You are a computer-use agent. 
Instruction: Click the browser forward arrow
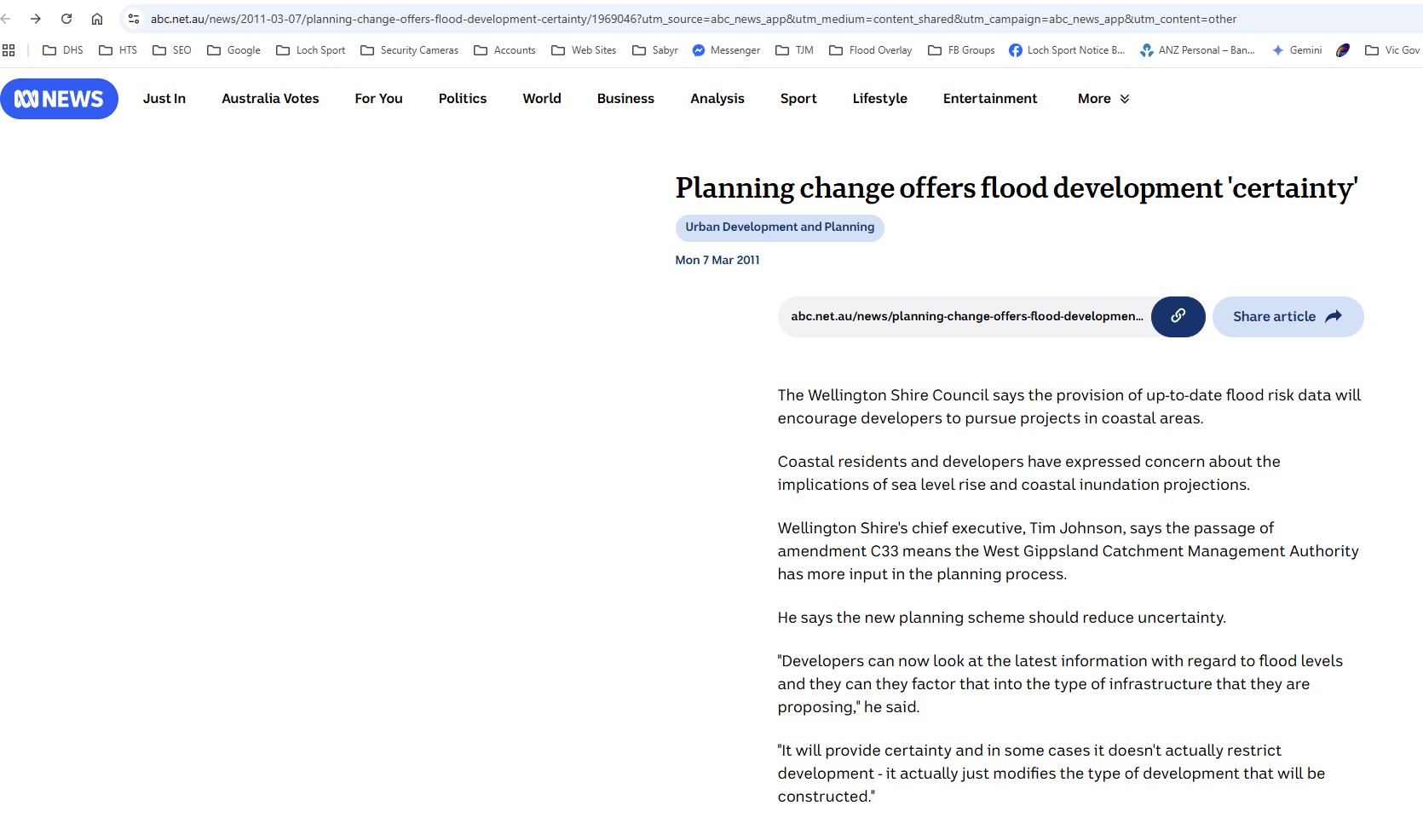36,19
